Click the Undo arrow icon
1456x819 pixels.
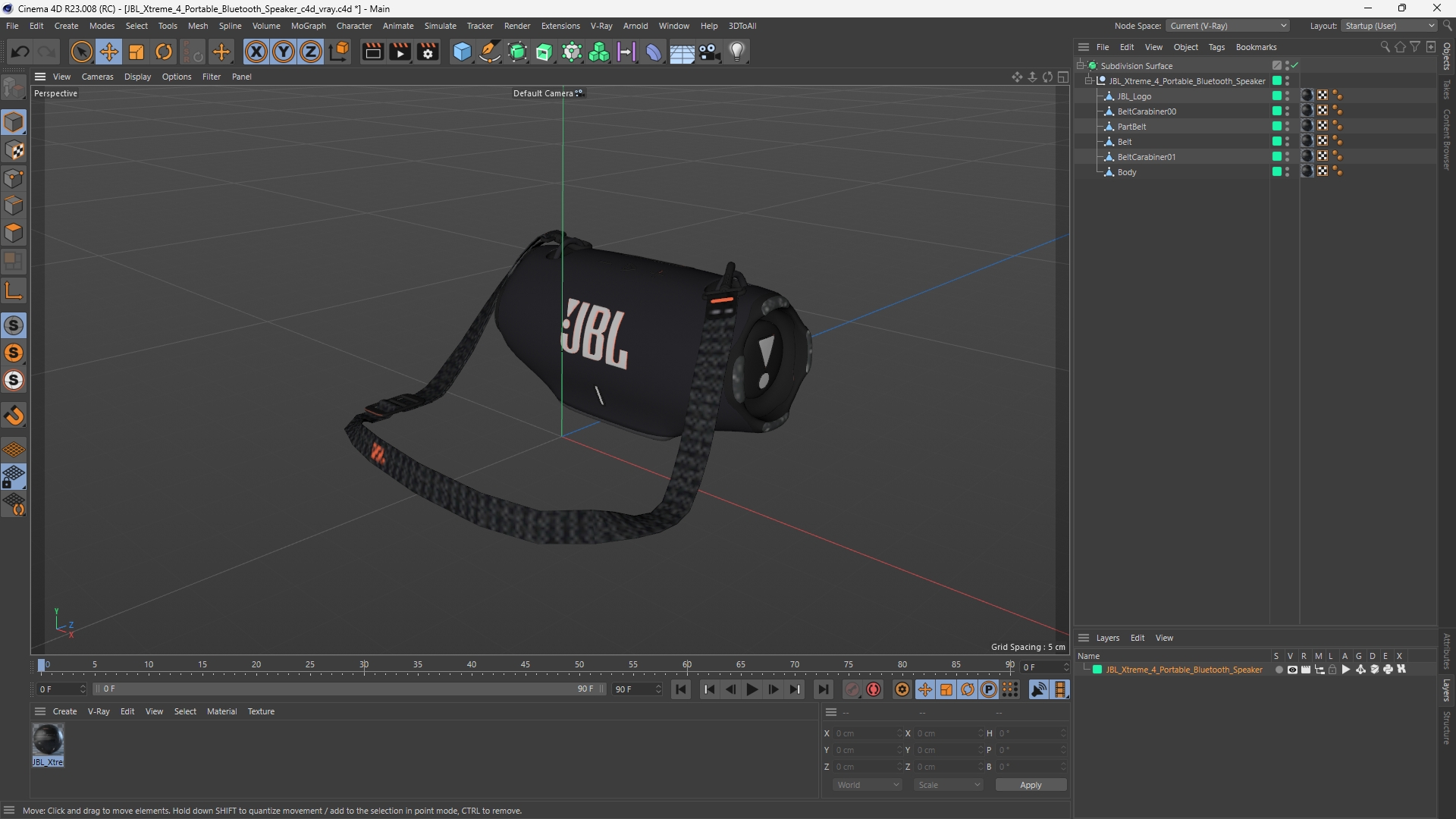(20, 52)
